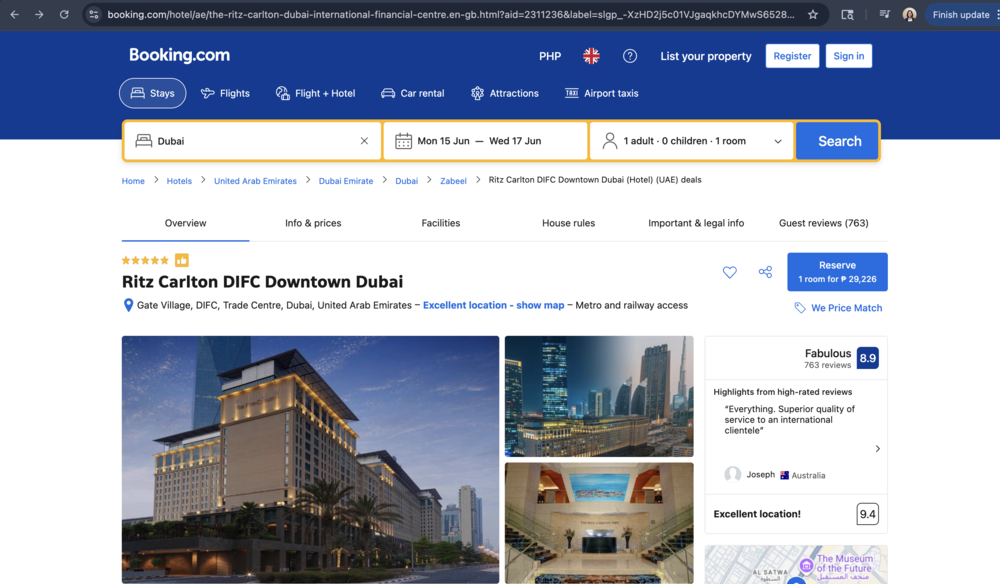Click the Sign in button
The image size is (1000, 584).
click(x=848, y=56)
